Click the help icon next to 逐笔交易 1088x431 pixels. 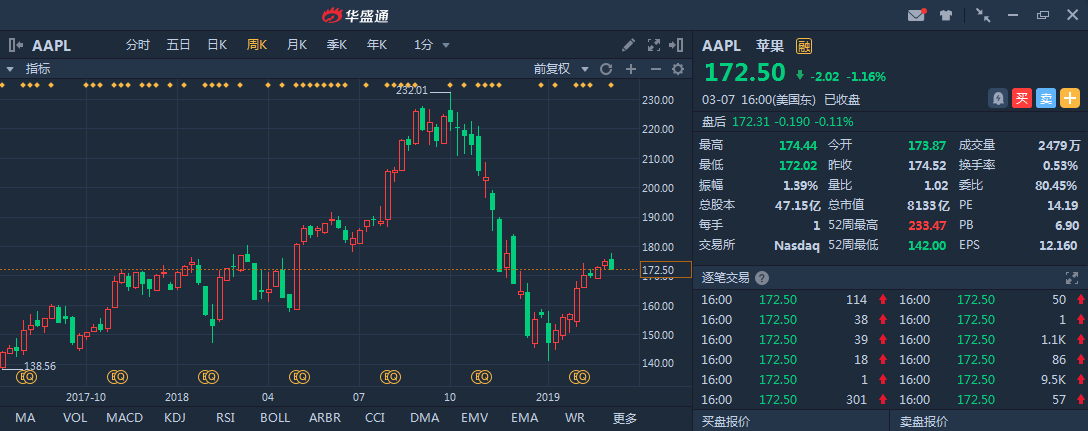[x=762, y=278]
